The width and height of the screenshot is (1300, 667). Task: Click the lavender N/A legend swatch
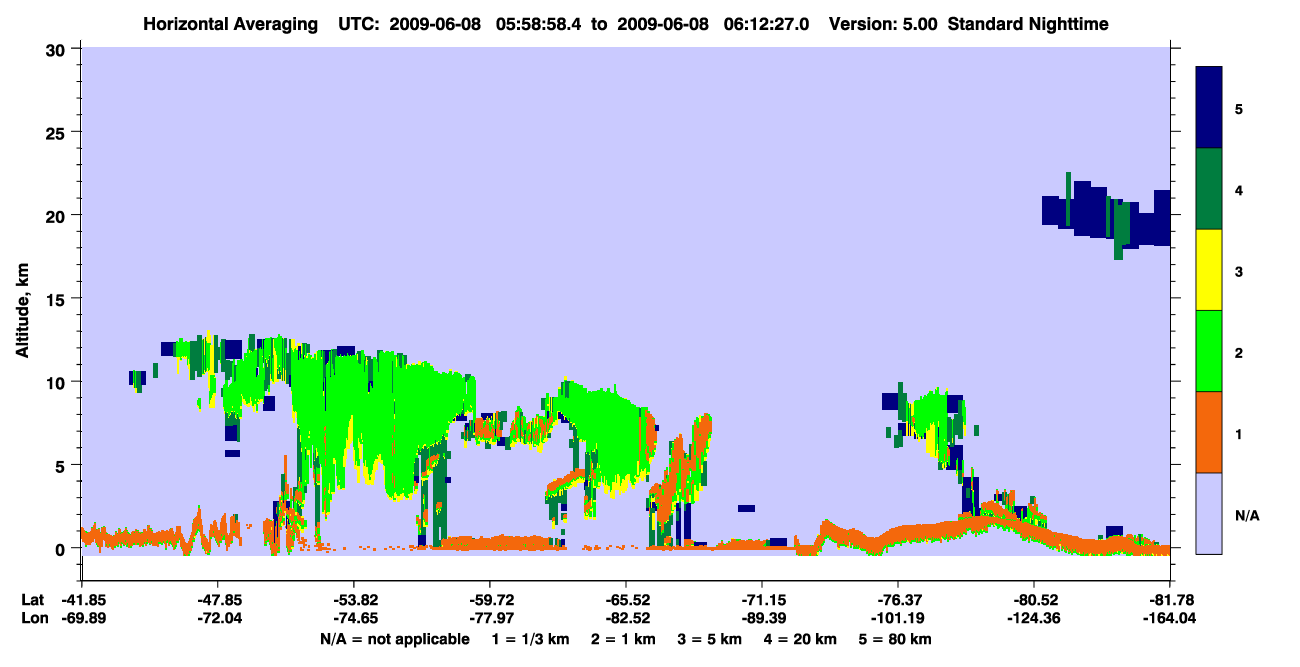coord(1209,513)
